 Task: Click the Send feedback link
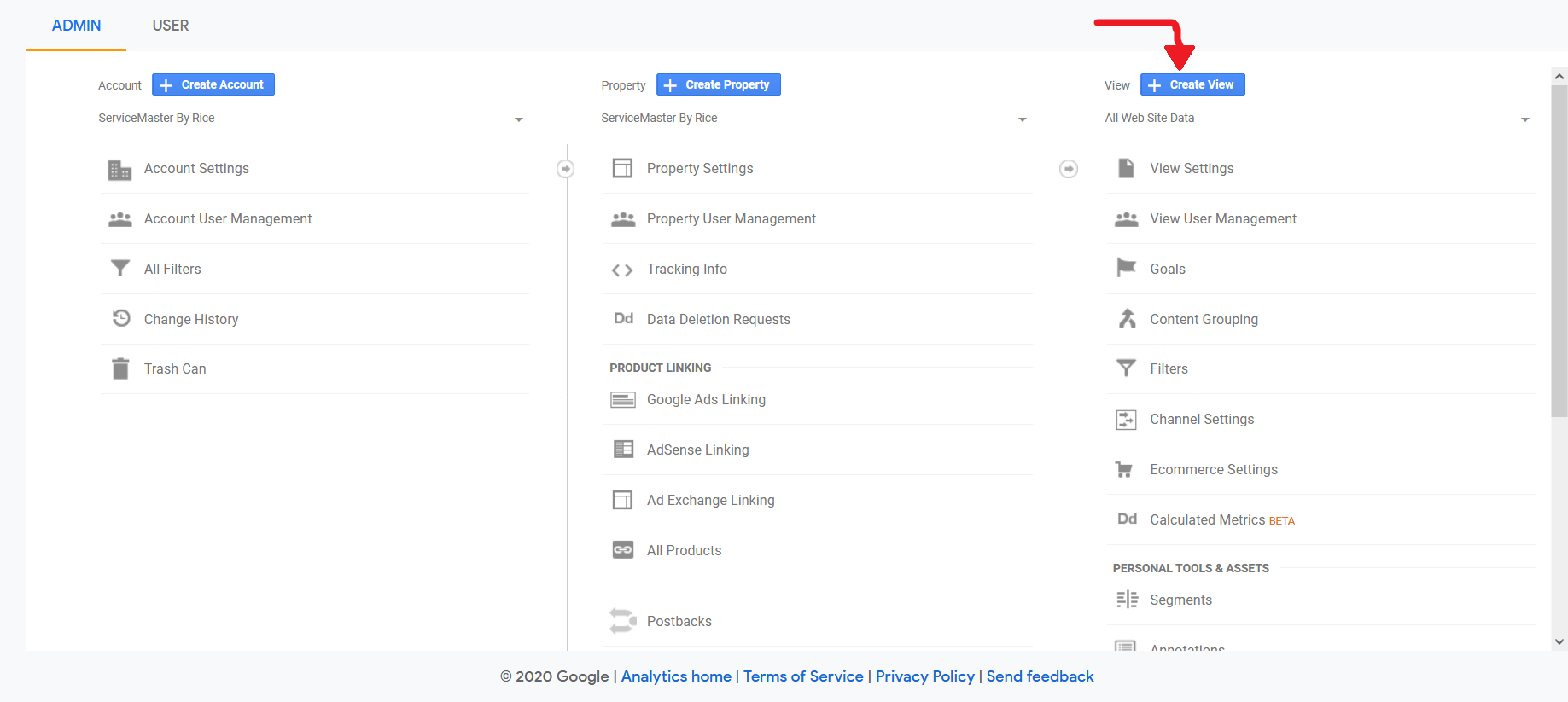click(1040, 676)
